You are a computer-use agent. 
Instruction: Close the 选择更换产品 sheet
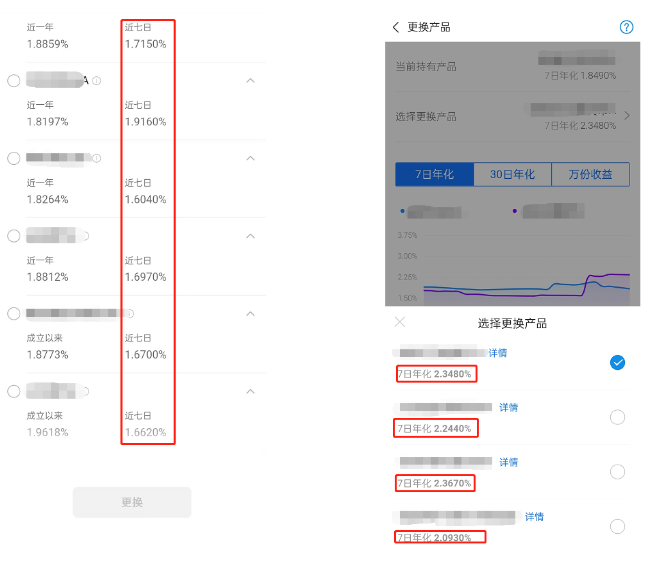400,322
